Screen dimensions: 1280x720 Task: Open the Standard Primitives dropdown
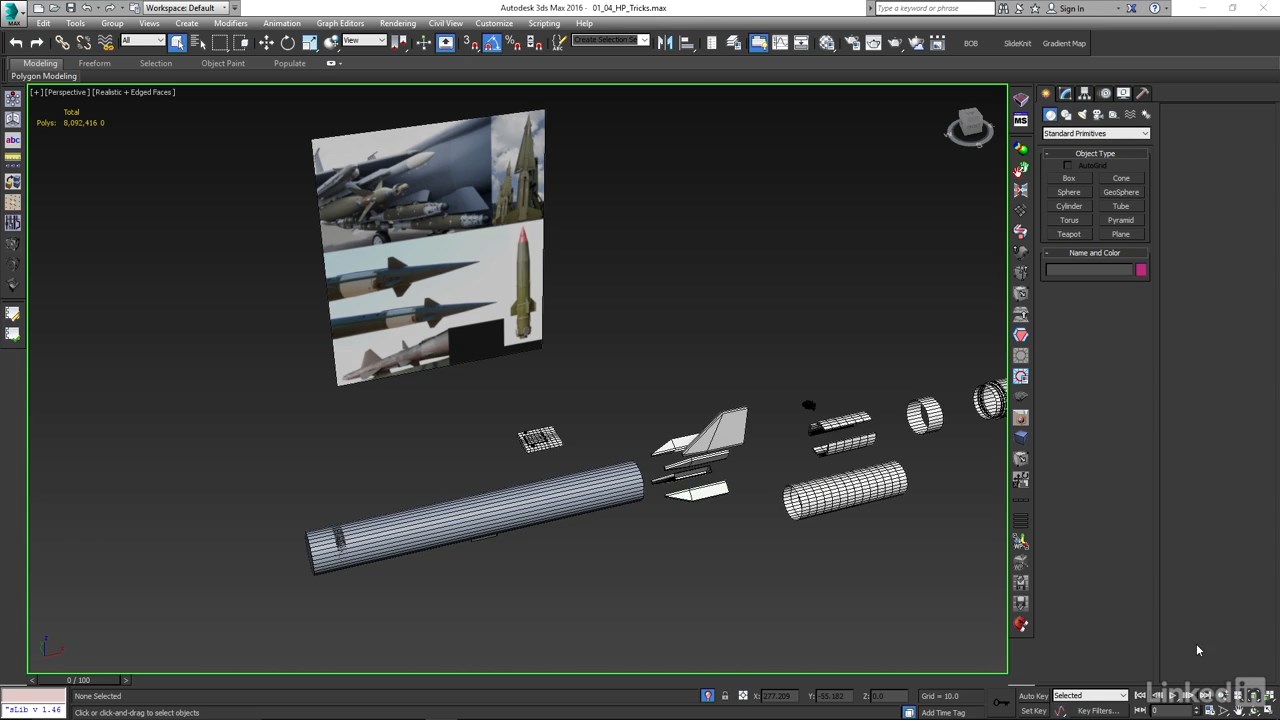pyautogui.click(x=1096, y=134)
